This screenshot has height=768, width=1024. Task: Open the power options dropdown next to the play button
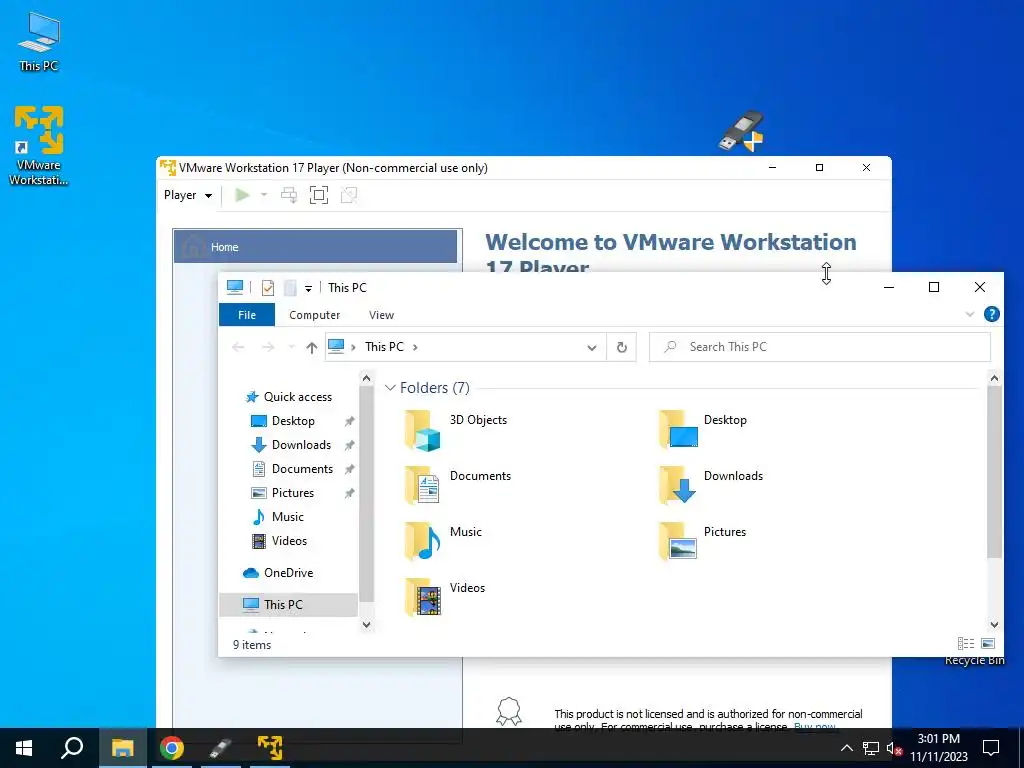point(264,195)
